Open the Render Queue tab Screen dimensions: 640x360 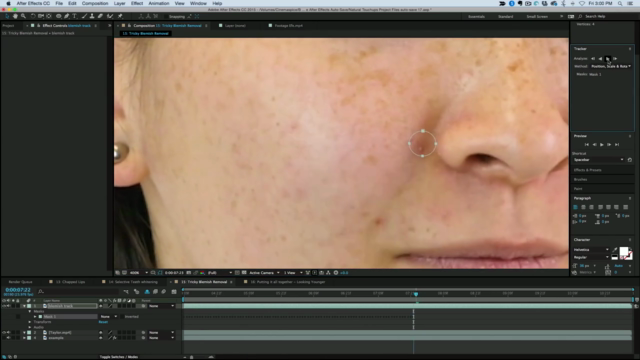click(x=20, y=282)
